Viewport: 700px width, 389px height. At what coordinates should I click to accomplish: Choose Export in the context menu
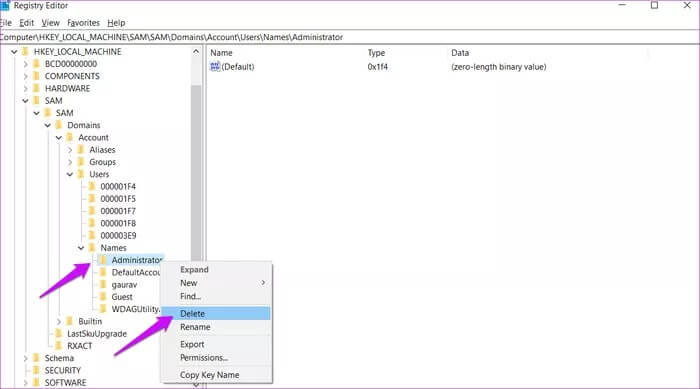point(216,344)
